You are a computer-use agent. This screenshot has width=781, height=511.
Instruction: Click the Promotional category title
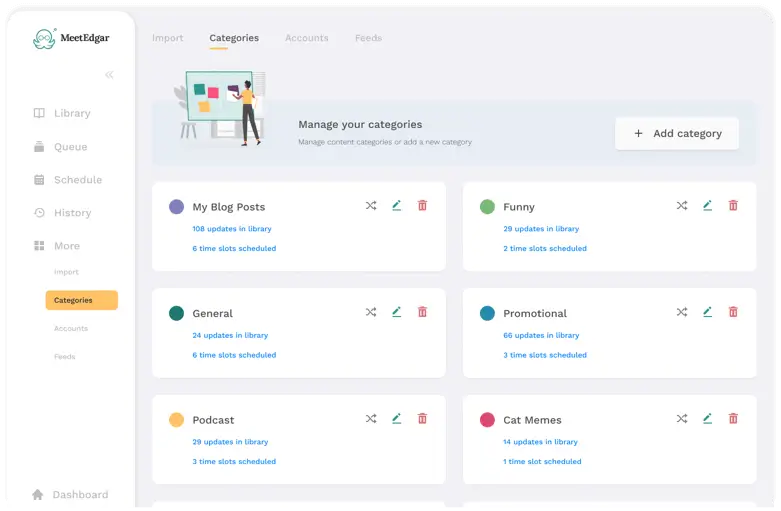pos(535,313)
